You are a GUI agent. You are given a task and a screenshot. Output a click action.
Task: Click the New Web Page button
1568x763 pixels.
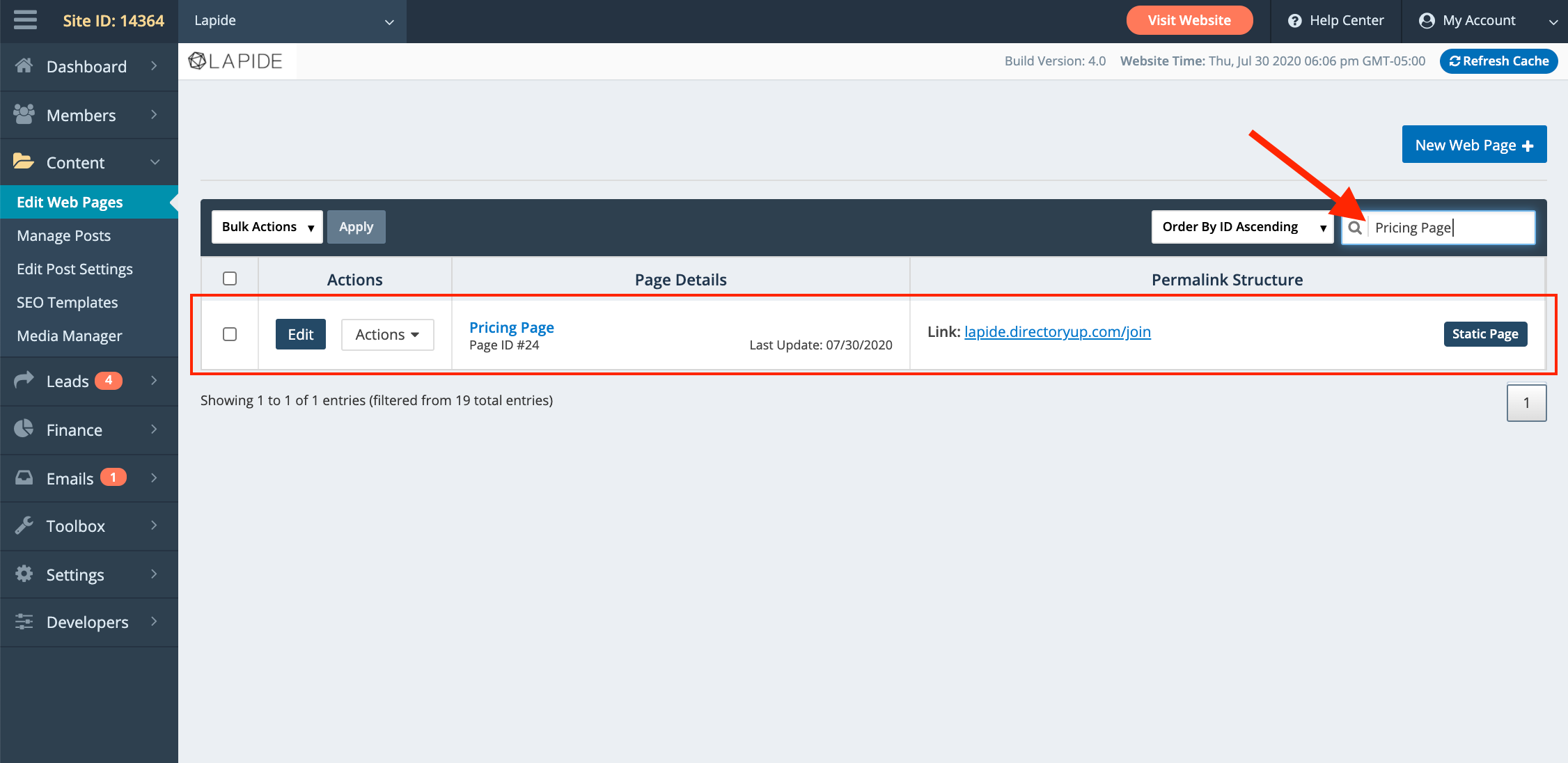(1474, 144)
